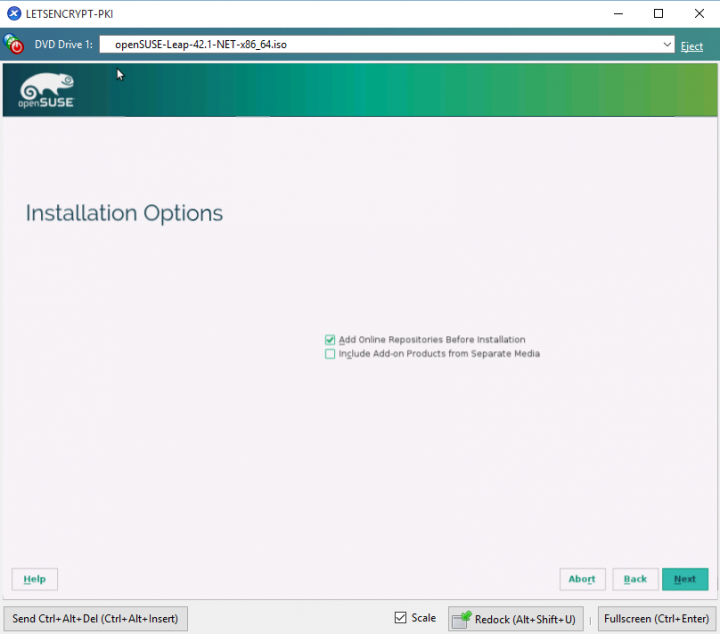Send Ctrl+Alt+Del to the VM
Screen dimensions: 720x634
(95, 619)
